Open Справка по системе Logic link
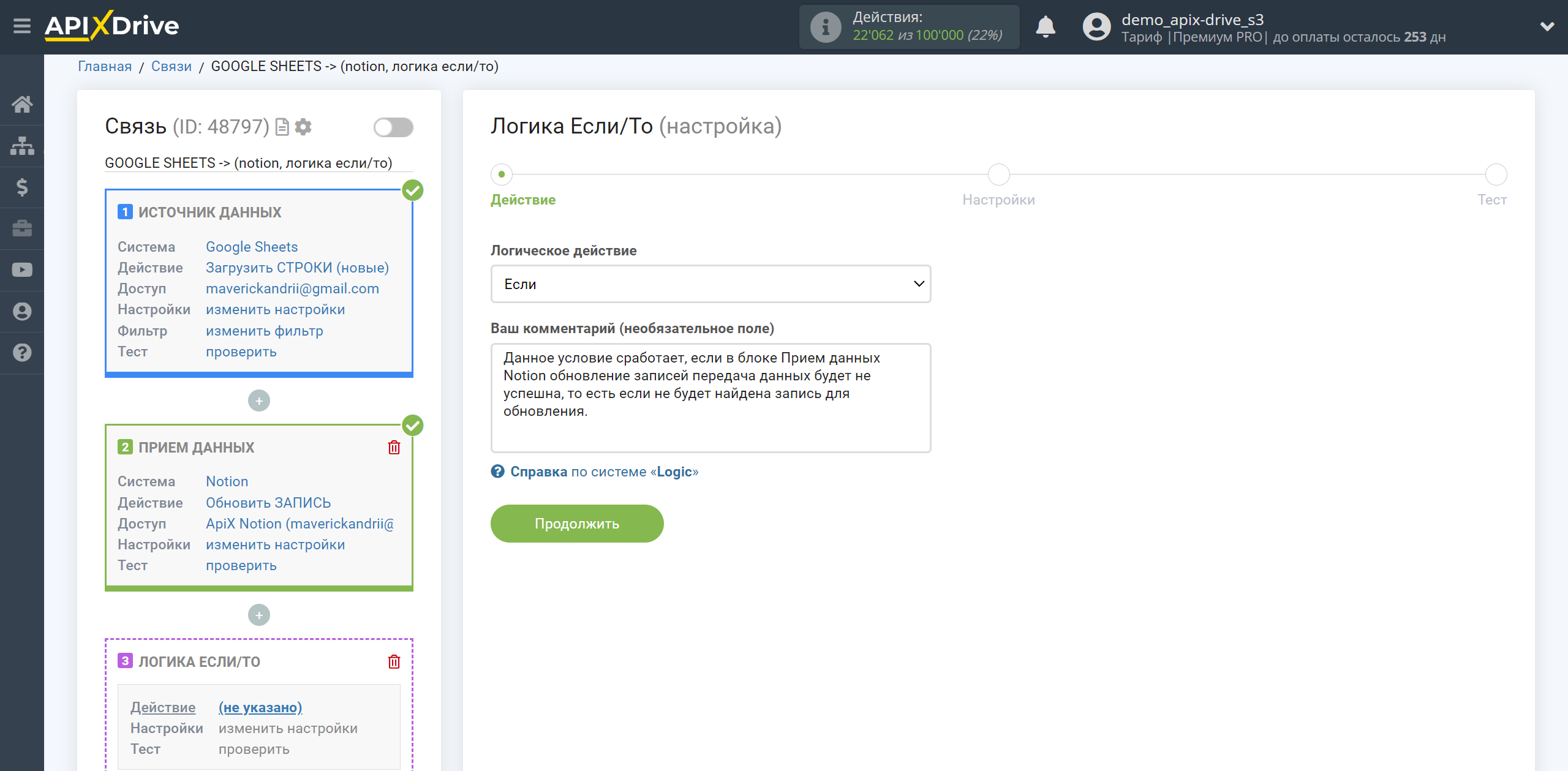 coord(604,472)
